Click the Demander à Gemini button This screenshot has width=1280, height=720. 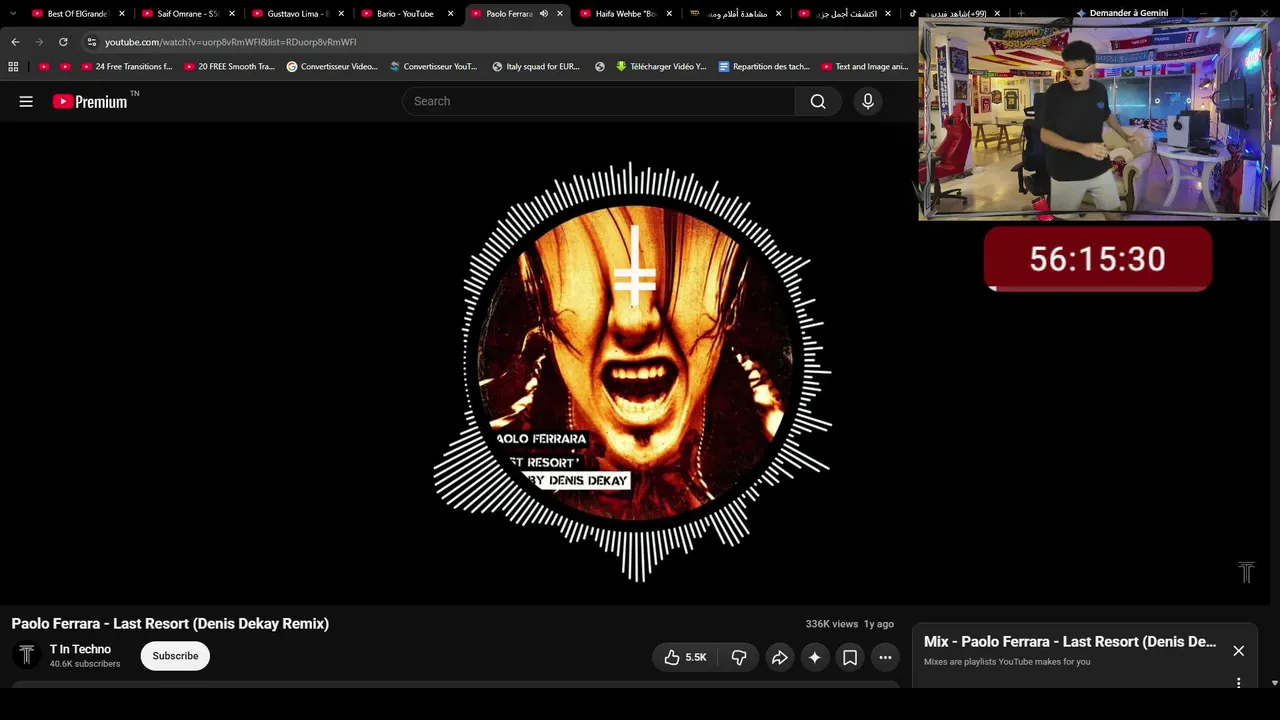tap(1121, 13)
